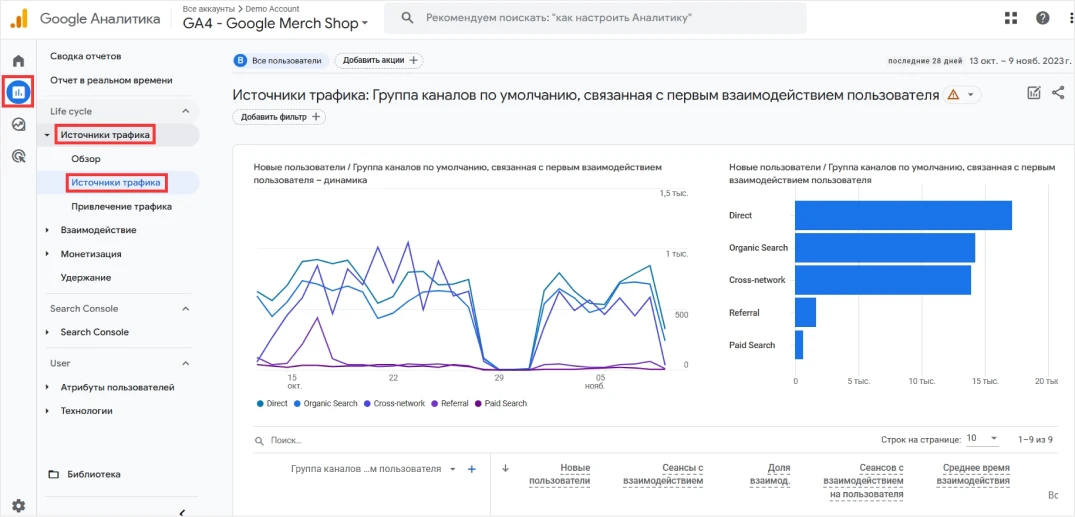Click Demo Account breadcrumb
Image resolution: width=1075 pixels, height=517 pixels.
pyautogui.click(x=270, y=9)
